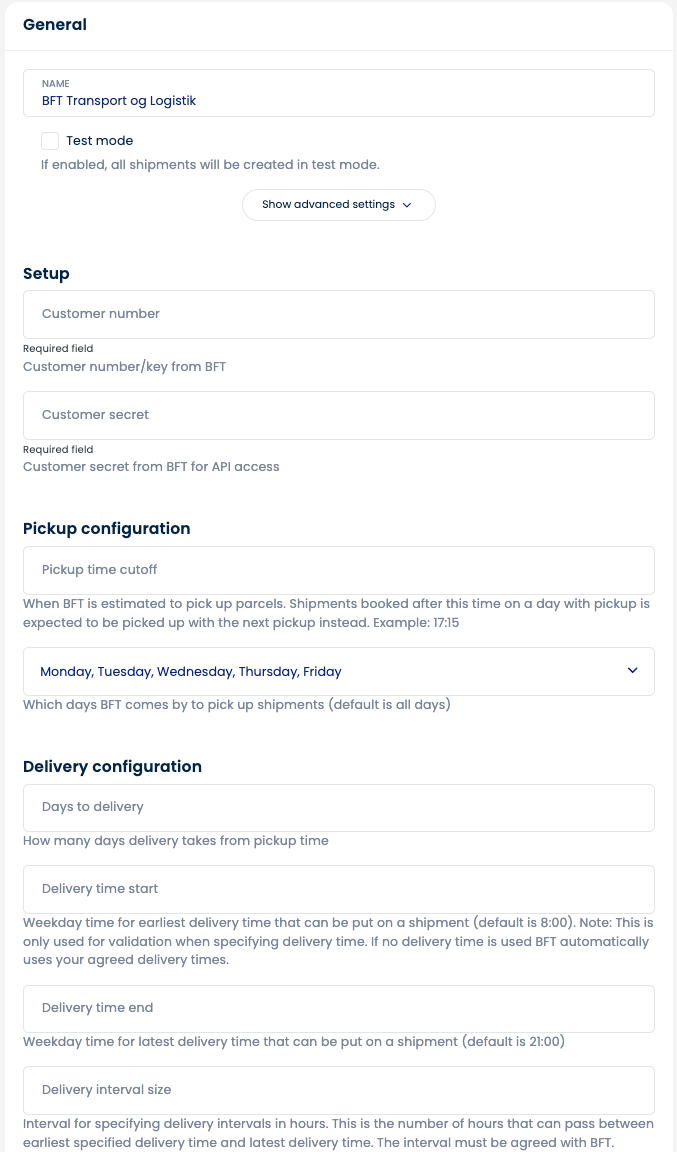Click the Pickup time cutoff field
This screenshot has width=677, height=1152.
pyautogui.click(x=338, y=570)
